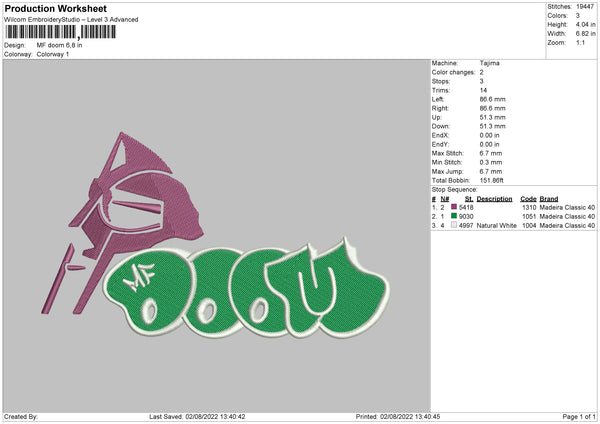600x424 pixels.
Task: Click the Max Stitch value 6.7 mm
Action: pos(491,153)
